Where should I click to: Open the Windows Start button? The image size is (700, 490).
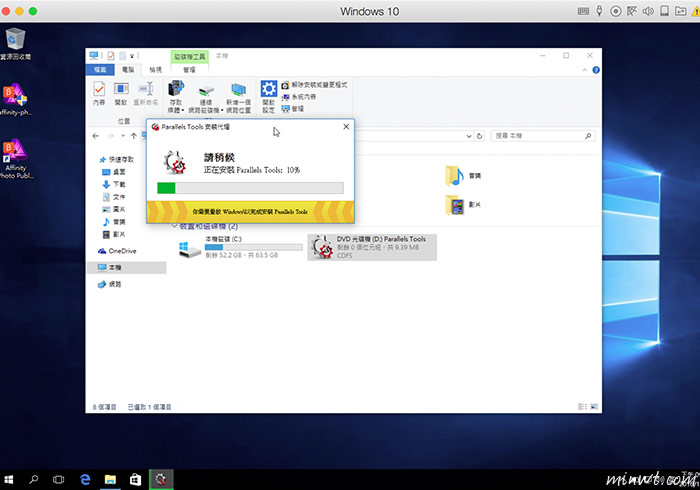click(9, 480)
